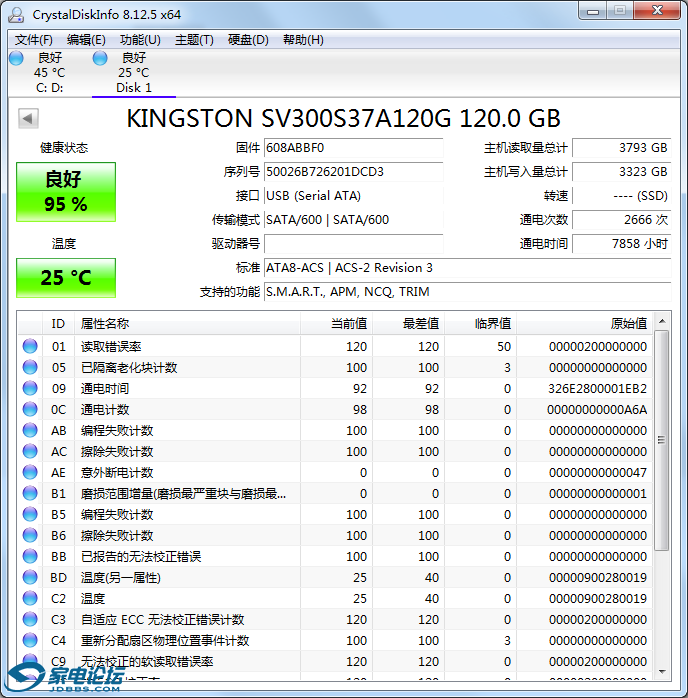The width and height of the screenshot is (688, 698).
Task: Click the power-on count 2666 次
Action: [622, 220]
